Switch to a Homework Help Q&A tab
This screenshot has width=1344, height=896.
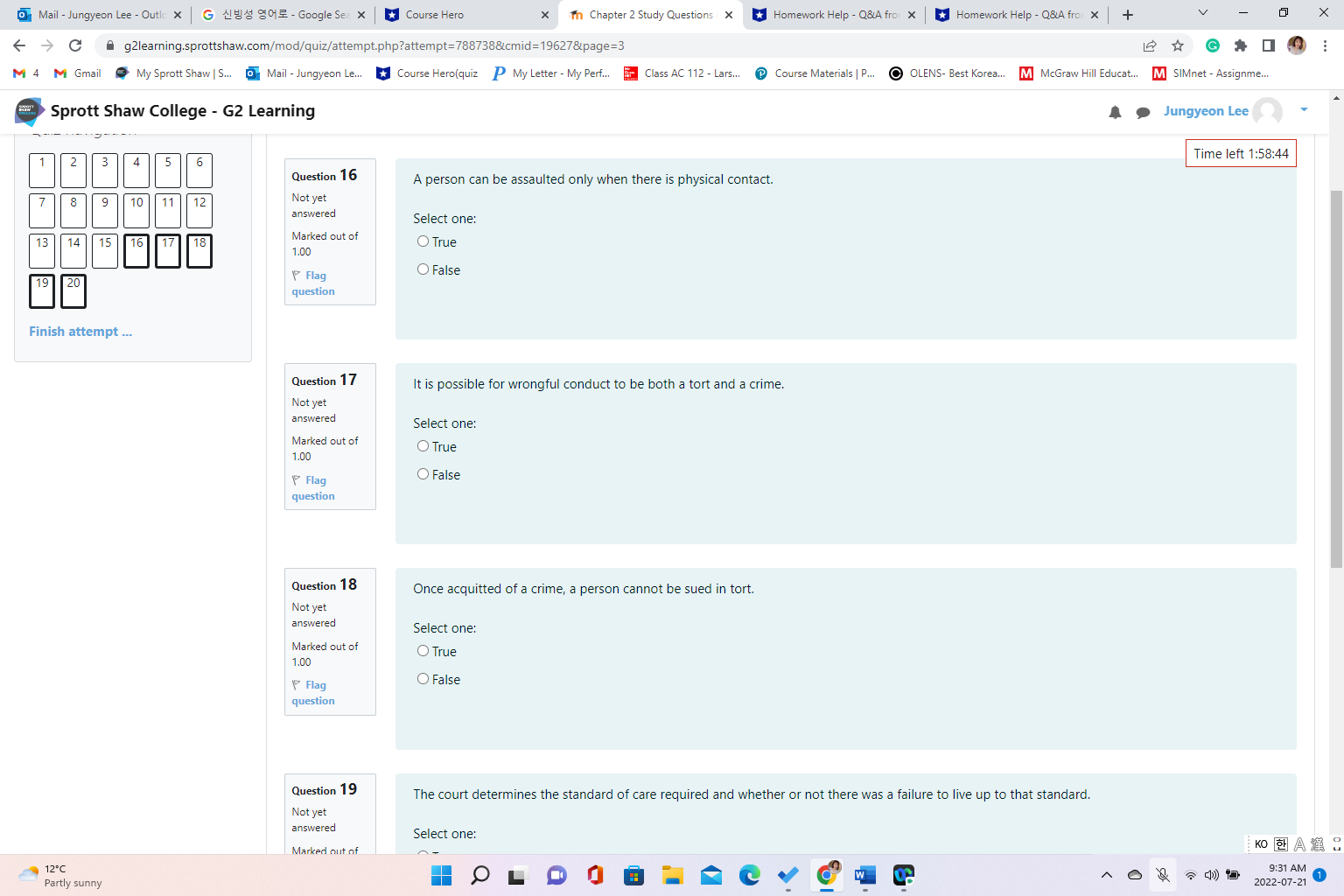click(829, 14)
